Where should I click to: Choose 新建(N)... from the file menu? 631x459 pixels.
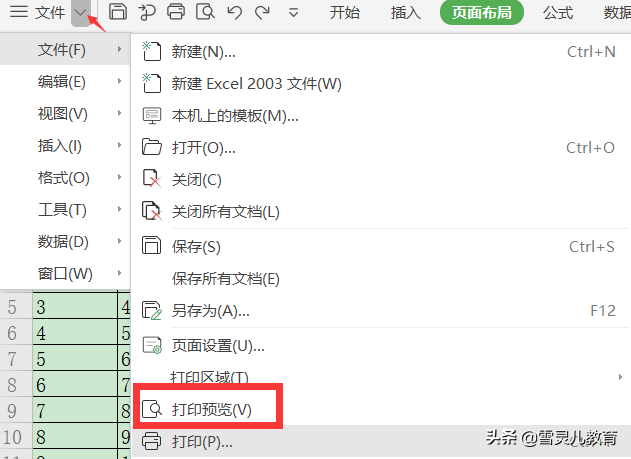point(380,51)
